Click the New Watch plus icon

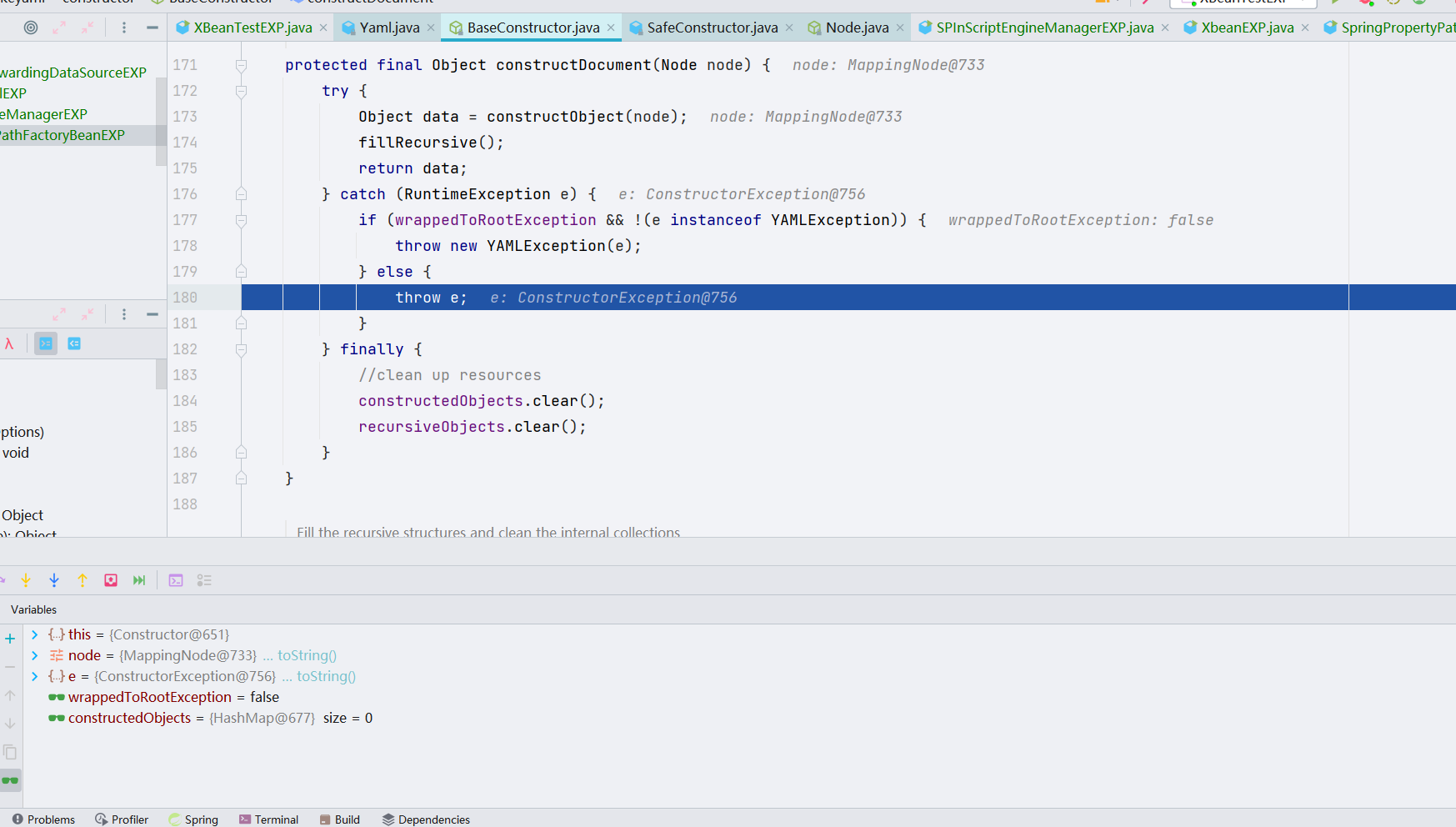[x=10, y=639]
